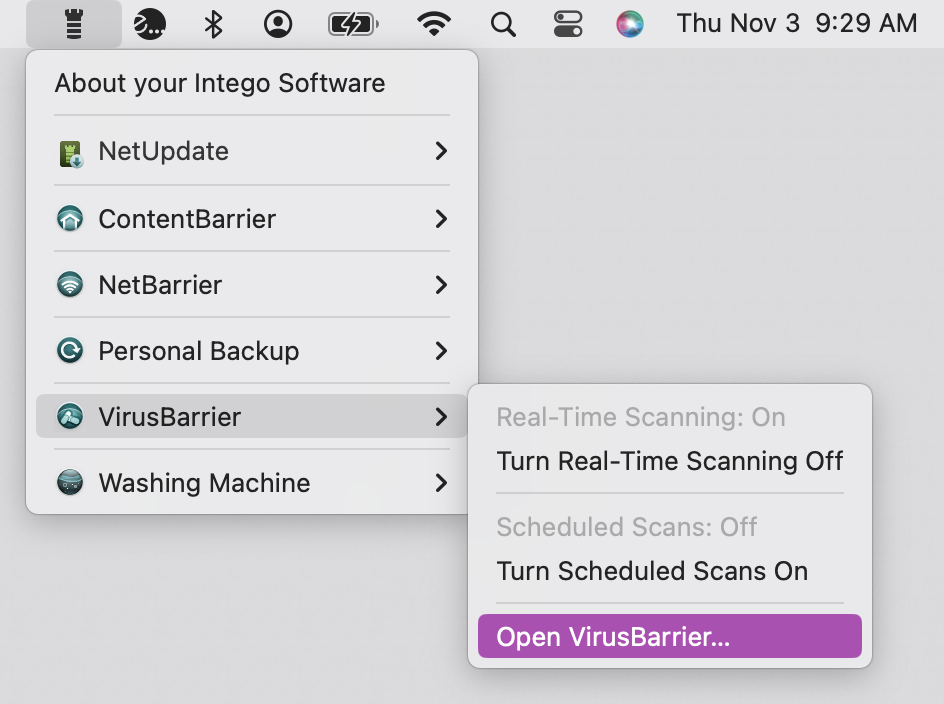Expand the NetUpdate submenu chevron
Screen dimensions: 944x704
coord(441,151)
